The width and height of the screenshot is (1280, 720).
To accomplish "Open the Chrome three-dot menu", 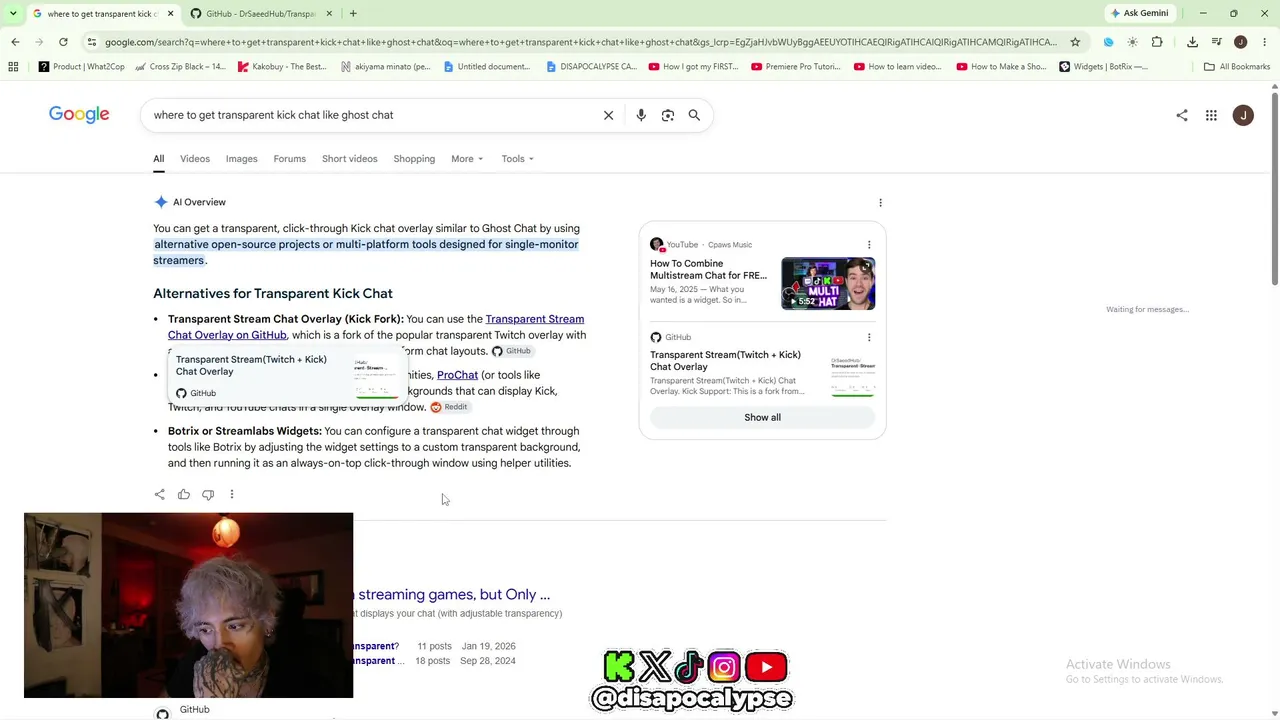I will 1265,42.
